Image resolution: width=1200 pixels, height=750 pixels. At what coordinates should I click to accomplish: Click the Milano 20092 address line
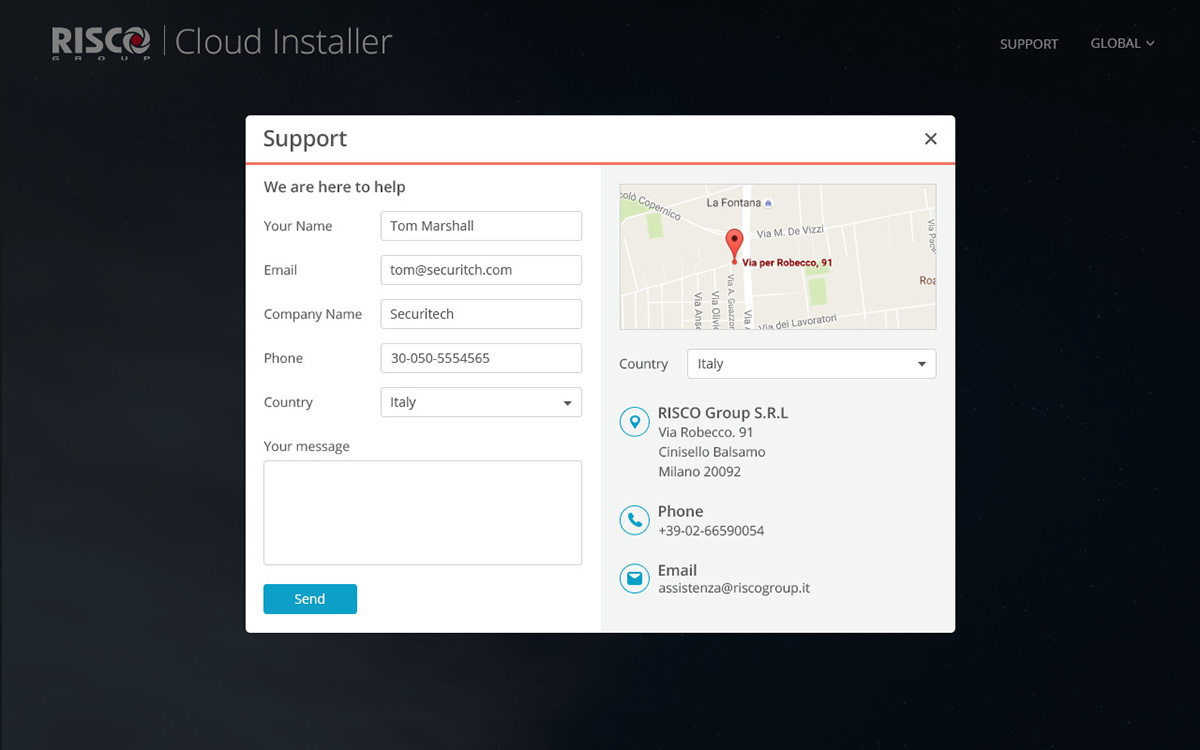pos(700,472)
